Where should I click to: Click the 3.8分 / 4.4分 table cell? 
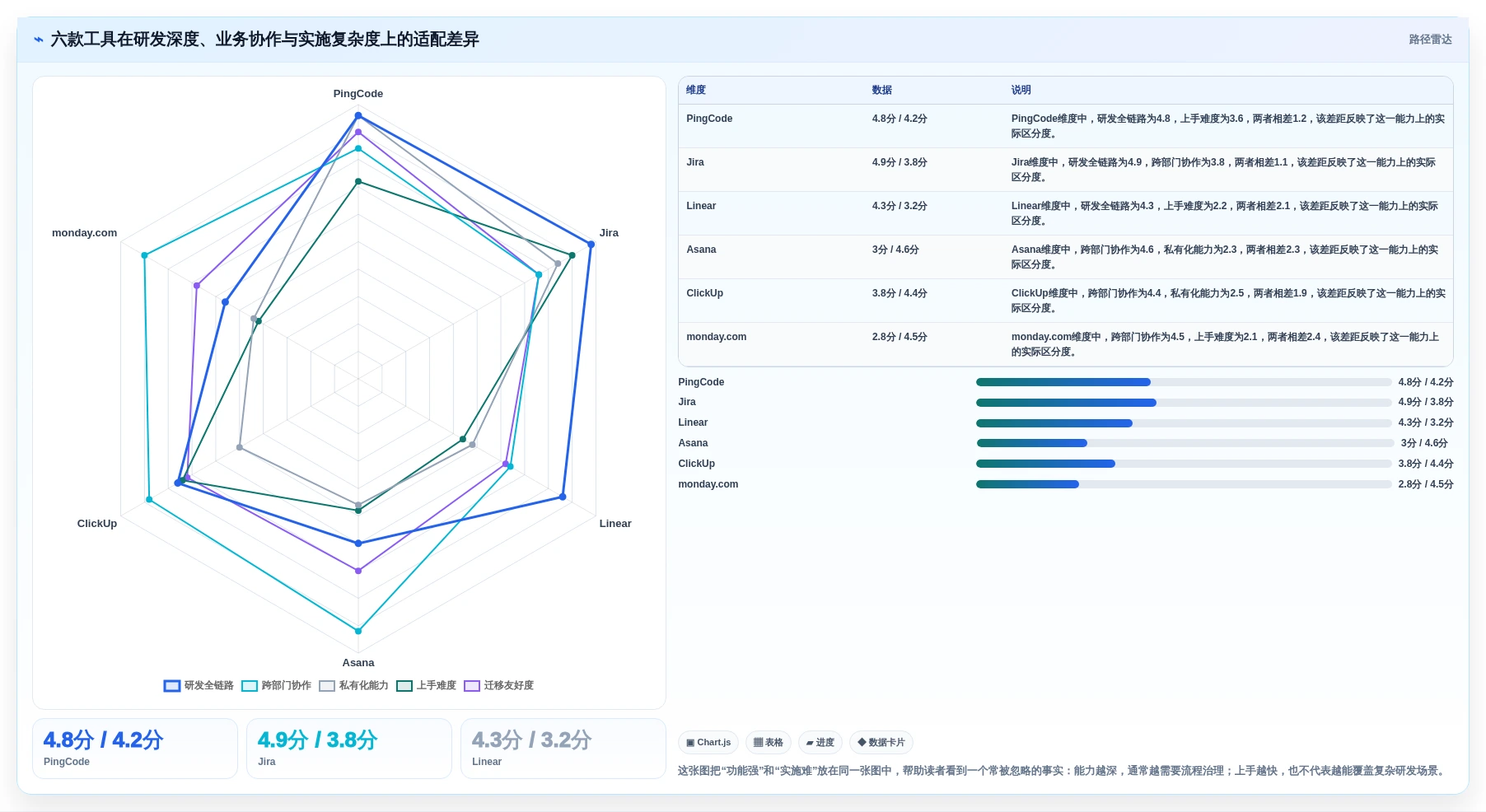coord(900,293)
